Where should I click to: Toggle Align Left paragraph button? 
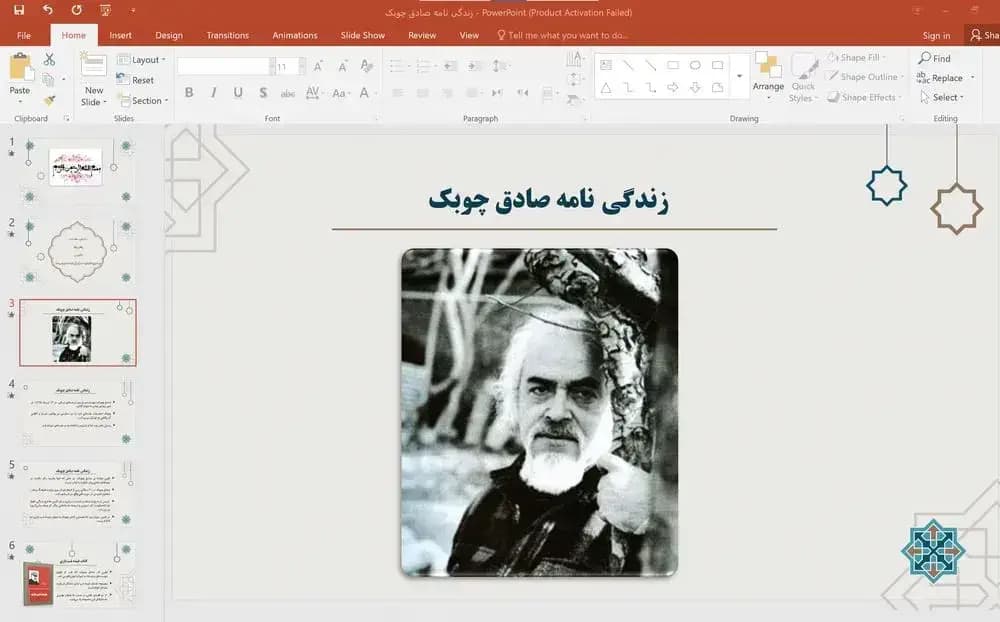398,93
